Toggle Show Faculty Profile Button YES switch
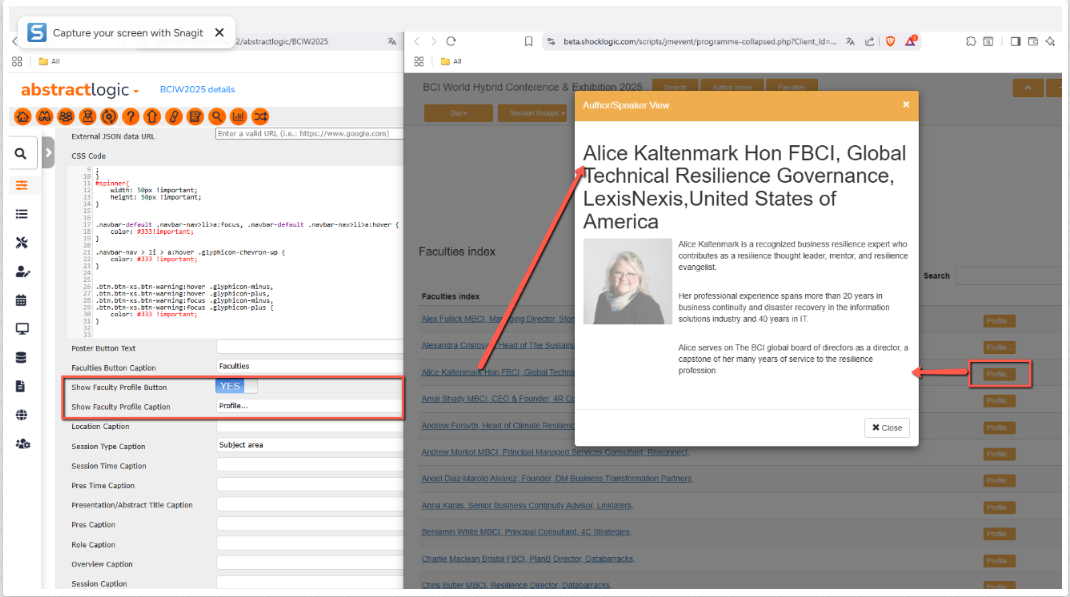This screenshot has height=597, width=1070. (236, 386)
